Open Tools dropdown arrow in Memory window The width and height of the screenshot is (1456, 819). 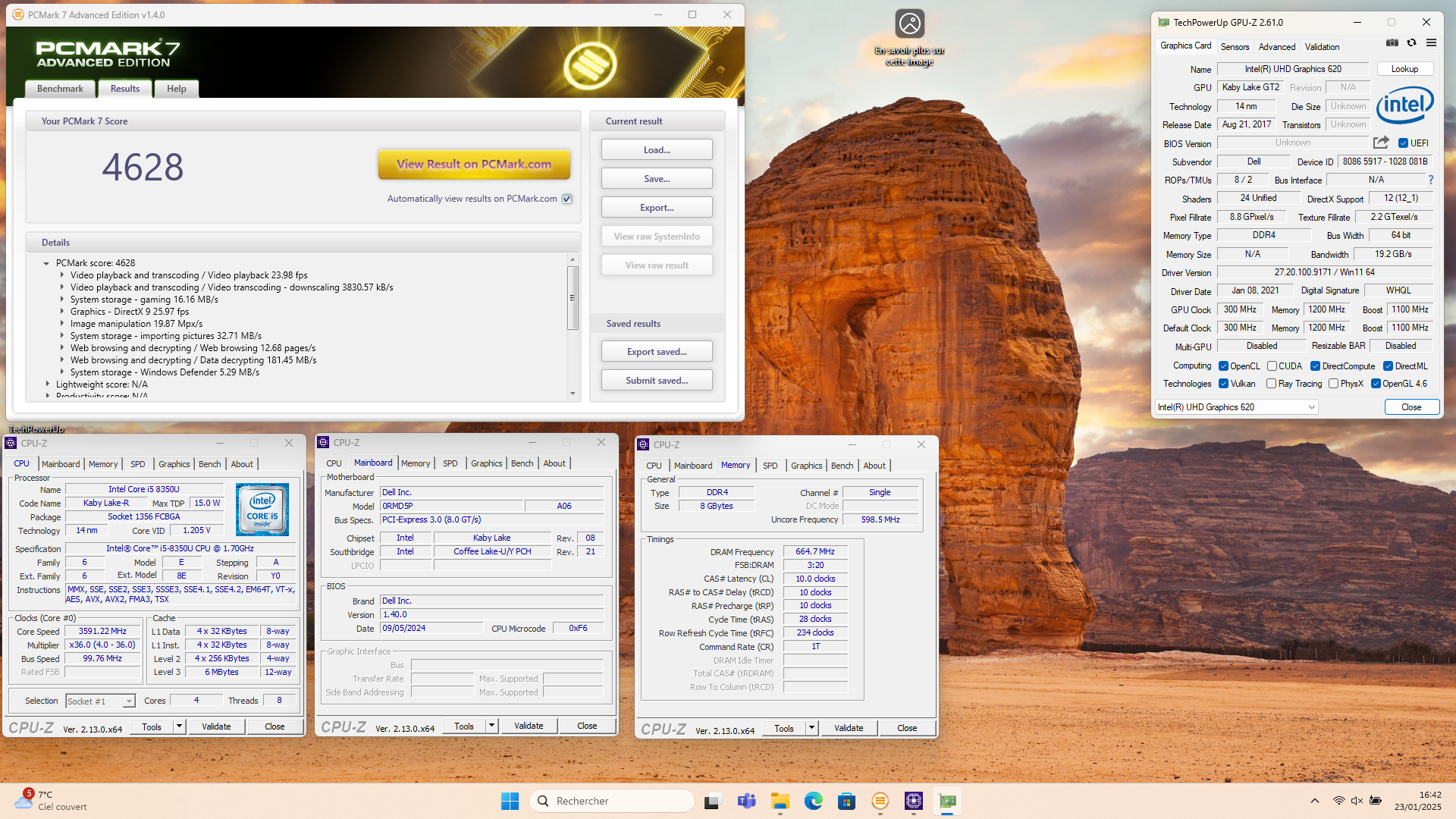click(x=812, y=728)
